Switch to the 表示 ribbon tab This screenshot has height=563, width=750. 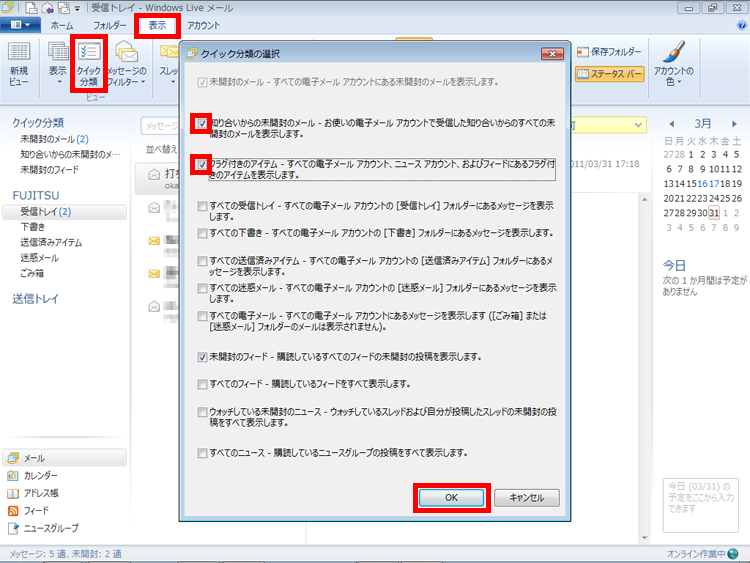(157, 25)
